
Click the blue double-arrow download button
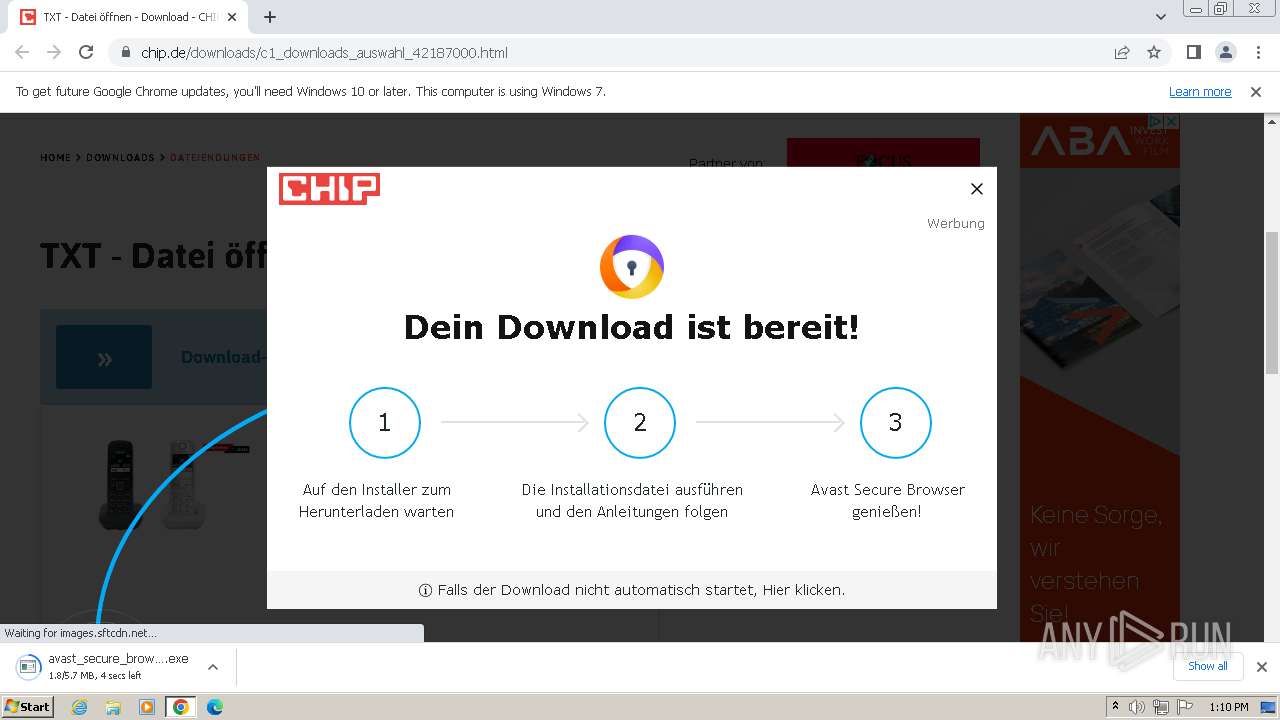coord(104,357)
